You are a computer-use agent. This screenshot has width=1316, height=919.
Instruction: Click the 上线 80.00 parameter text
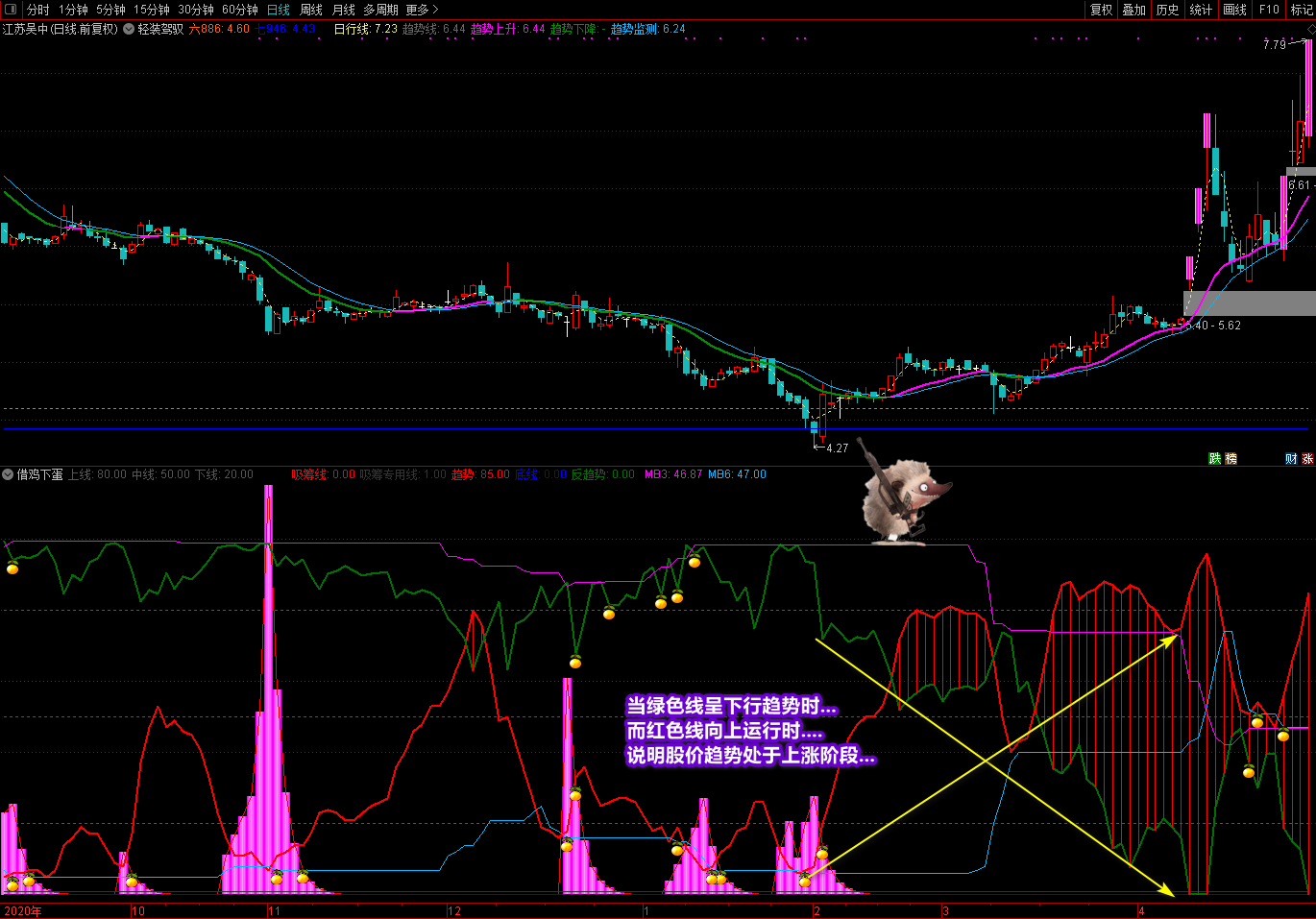97,474
